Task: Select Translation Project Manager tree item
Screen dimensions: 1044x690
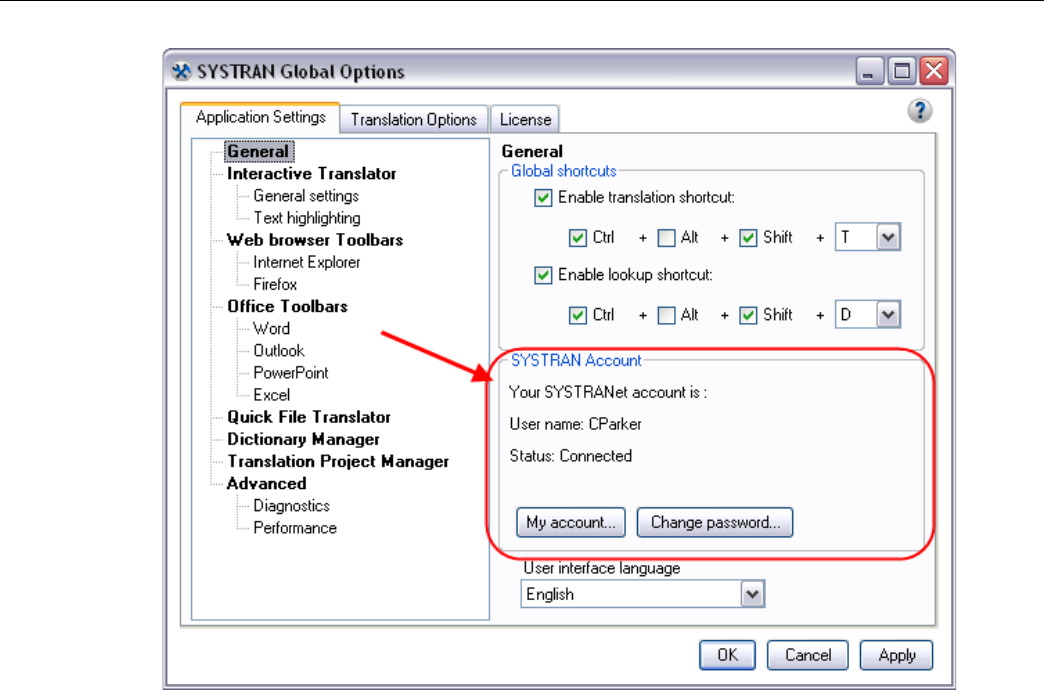Action: 338,462
